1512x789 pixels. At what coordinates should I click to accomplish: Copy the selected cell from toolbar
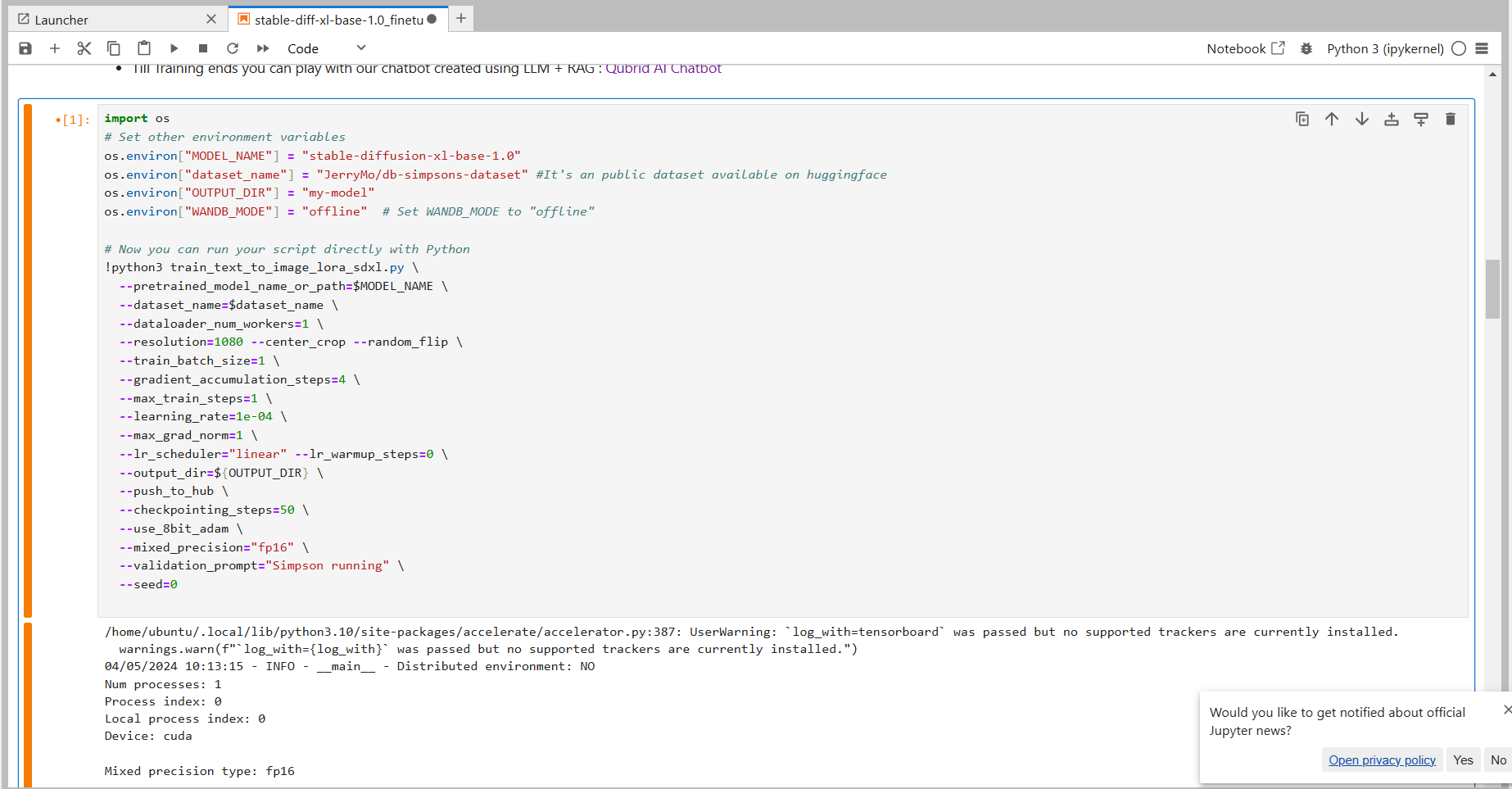pos(114,48)
